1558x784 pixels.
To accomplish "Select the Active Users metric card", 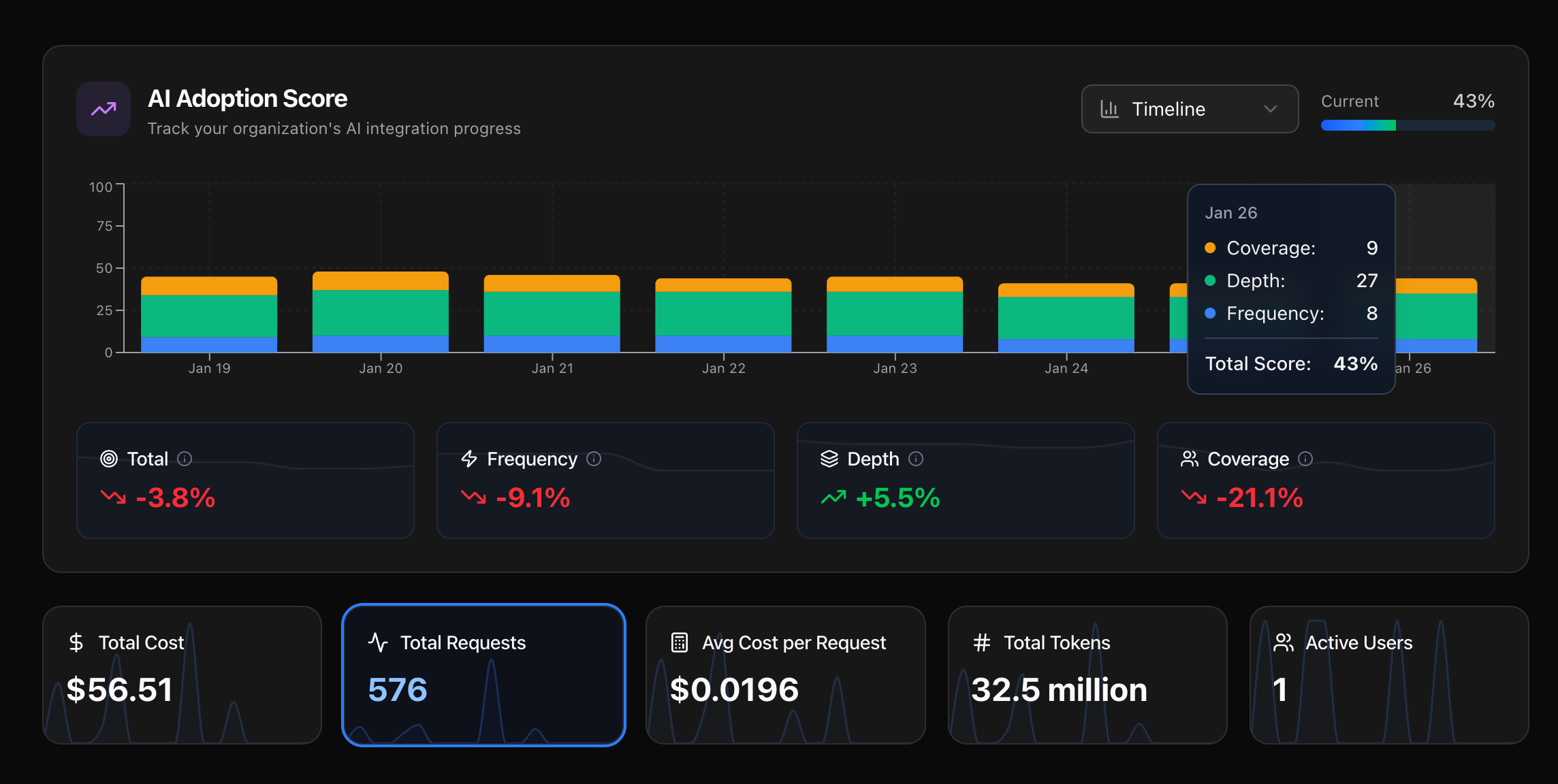I will tap(1389, 674).
